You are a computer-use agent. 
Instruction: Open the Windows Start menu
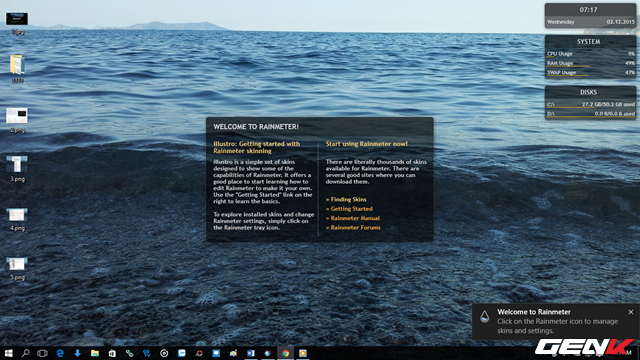pyautogui.click(x=8, y=353)
